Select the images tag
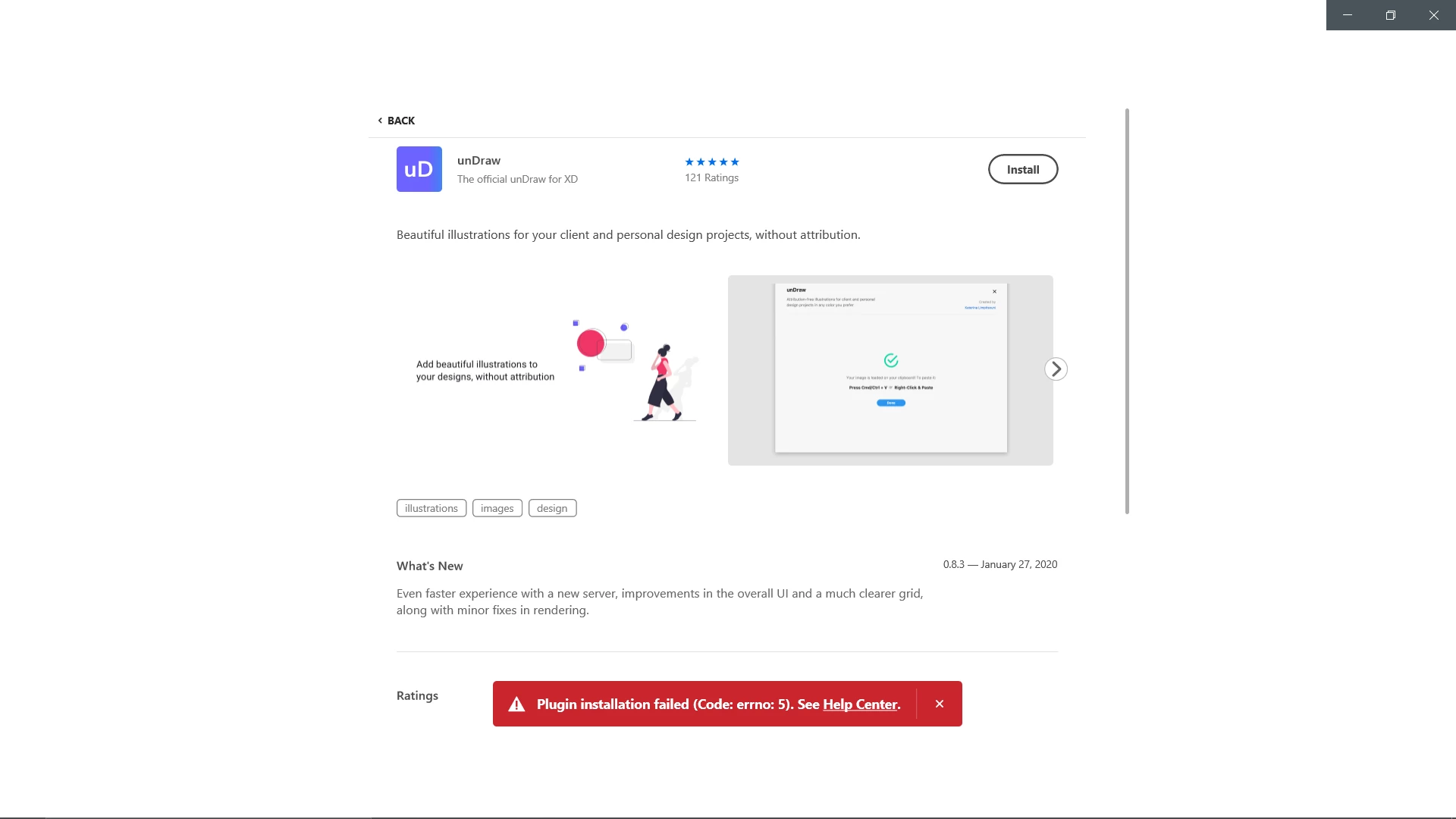The height and width of the screenshot is (819, 1456). 497,508
